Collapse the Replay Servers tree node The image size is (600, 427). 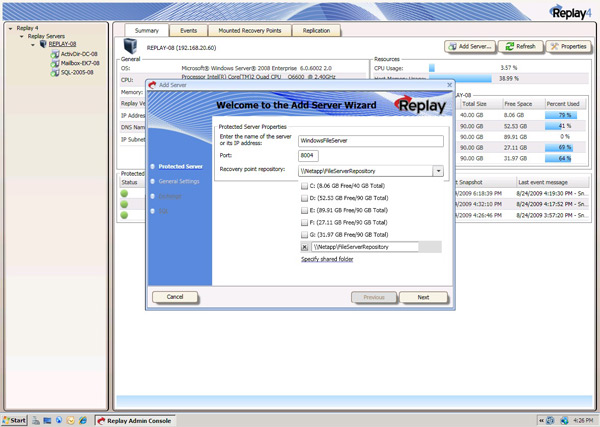21,36
